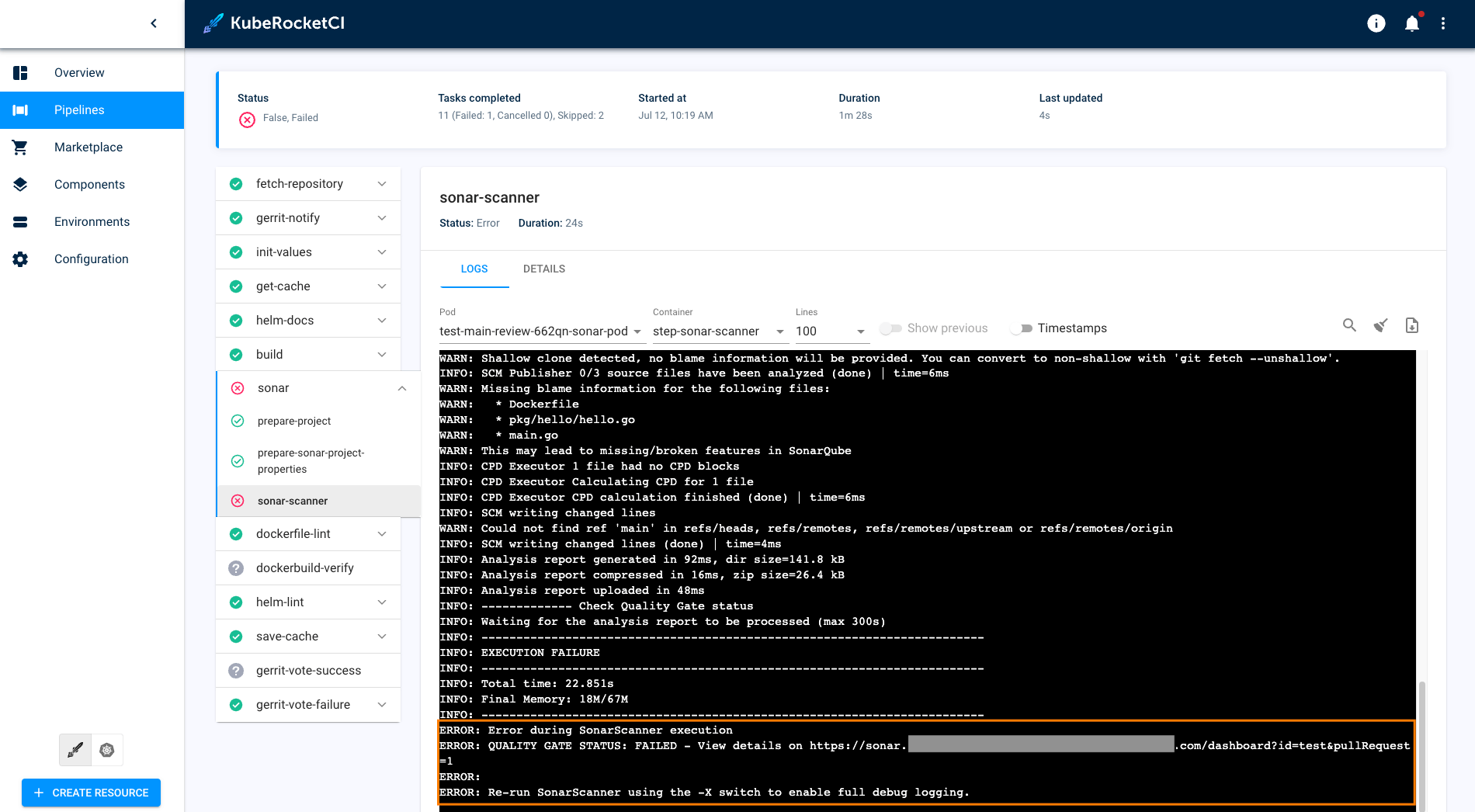Open Marketplace in the sidebar

(x=88, y=147)
